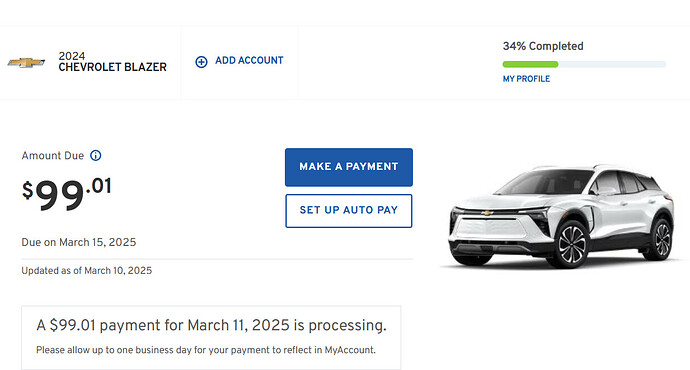690x370 pixels.
Task: Click the Chevrolet bowtie logo icon
Action: pyautogui.click(x=26, y=62)
